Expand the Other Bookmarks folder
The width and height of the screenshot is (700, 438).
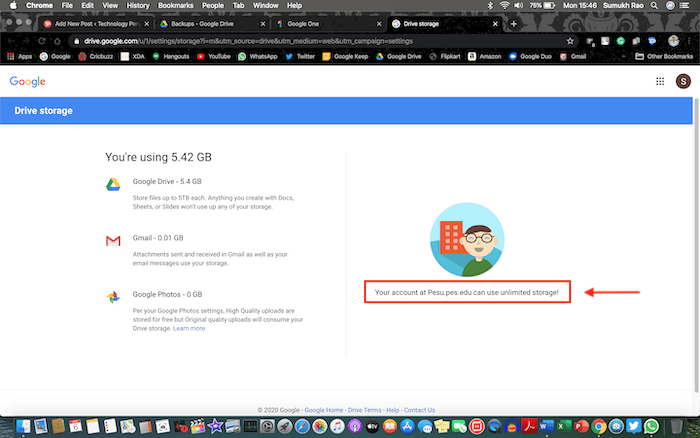[664, 56]
